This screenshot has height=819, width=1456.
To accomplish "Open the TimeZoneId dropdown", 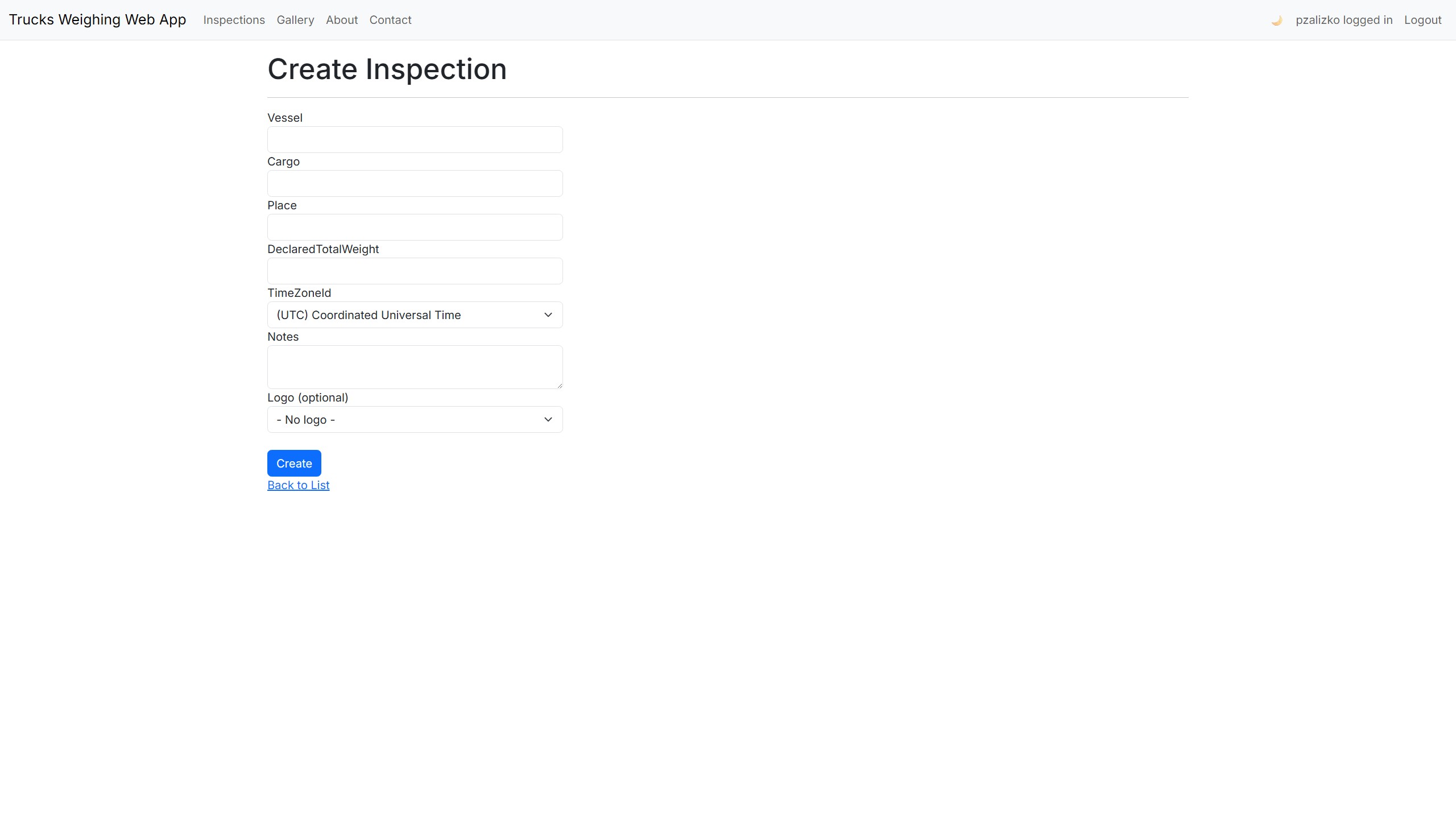I will [415, 315].
